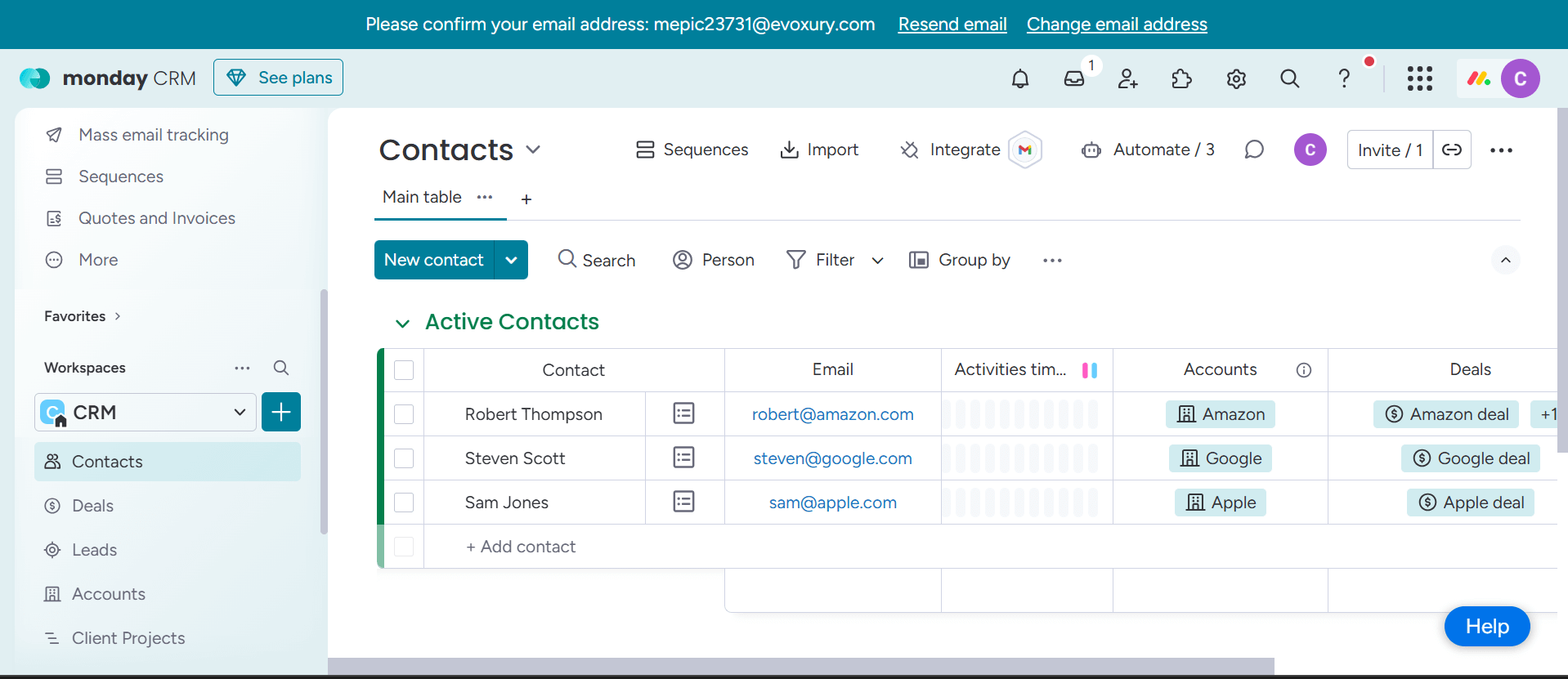Open Deals in the sidebar
Screen dimensions: 1568x679
tap(92, 506)
